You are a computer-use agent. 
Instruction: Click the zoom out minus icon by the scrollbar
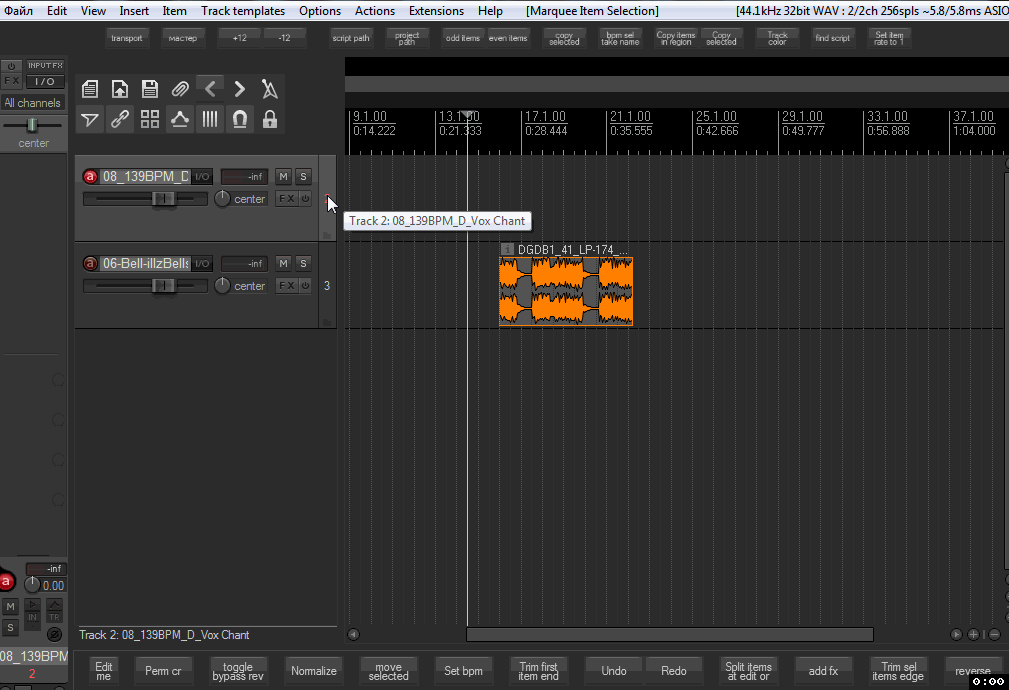click(x=994, y=635)
